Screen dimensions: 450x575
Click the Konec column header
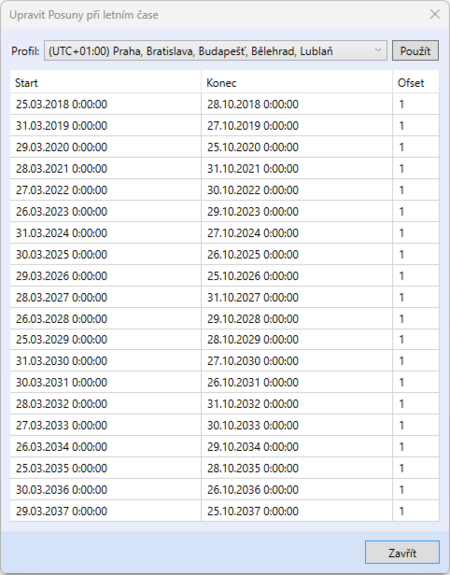pyautogui.click(x=297, y=83)
